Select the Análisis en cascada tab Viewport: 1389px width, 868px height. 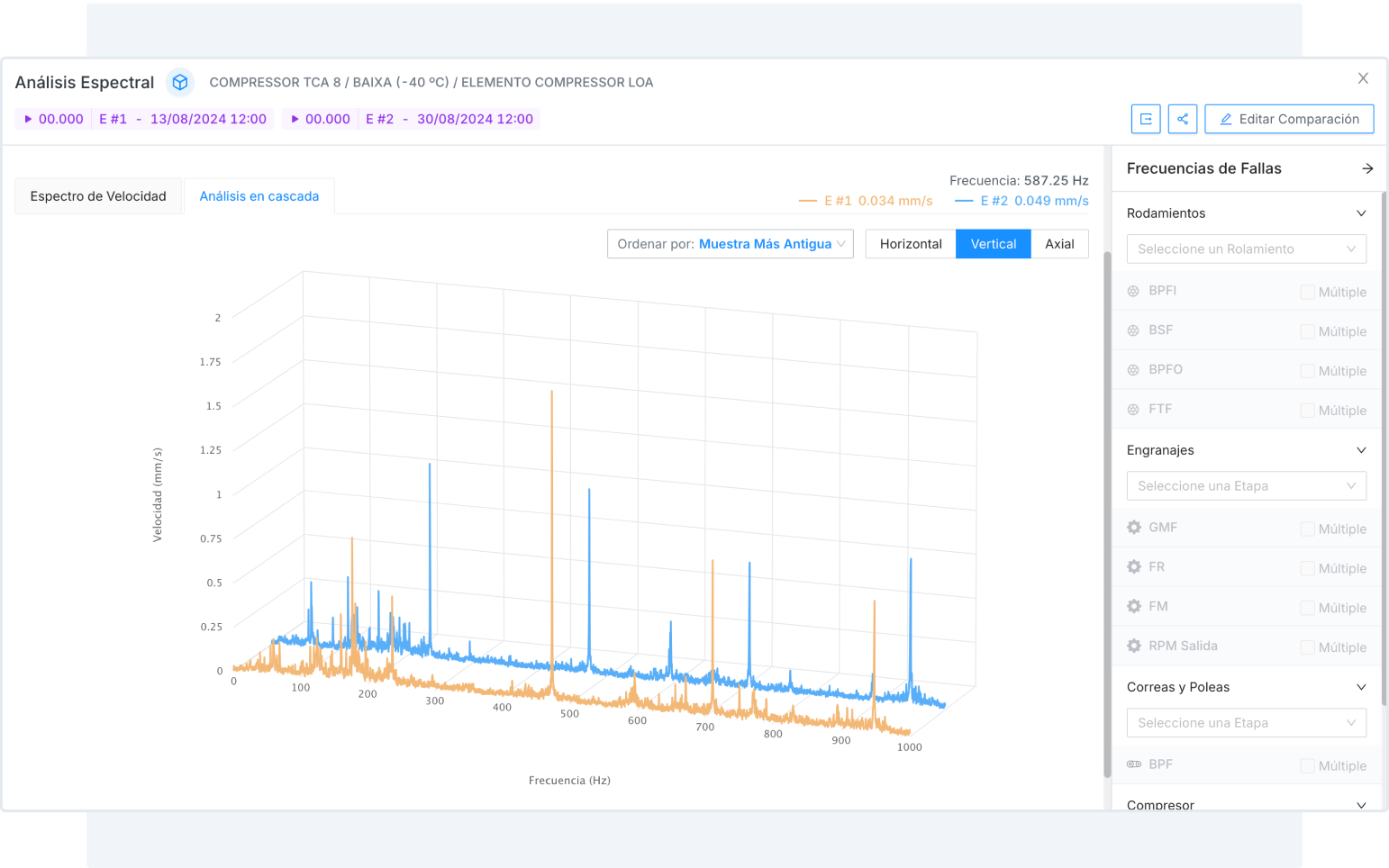tap(259, 196)
